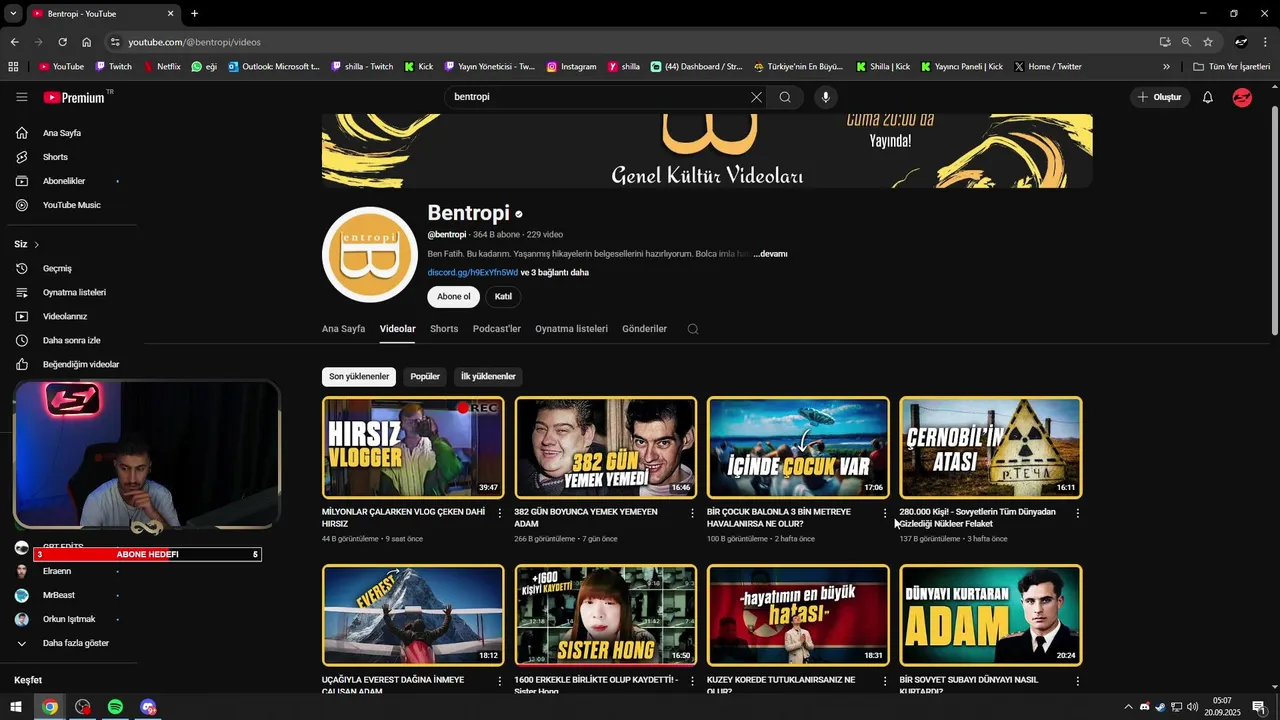The image size is (1280, 720).
Task: Open Geçmiş history in sidebar
Action: click(57, 268)
